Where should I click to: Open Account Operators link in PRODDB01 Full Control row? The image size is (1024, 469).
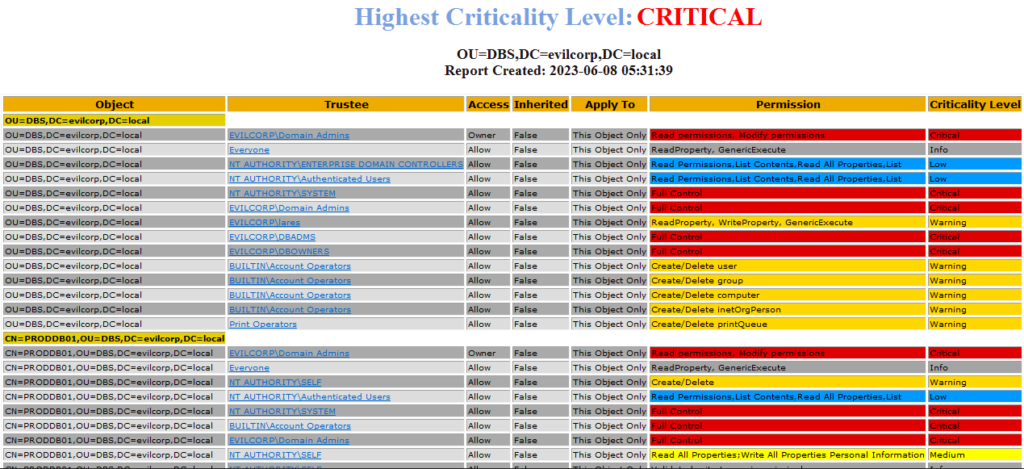(289, 426)
